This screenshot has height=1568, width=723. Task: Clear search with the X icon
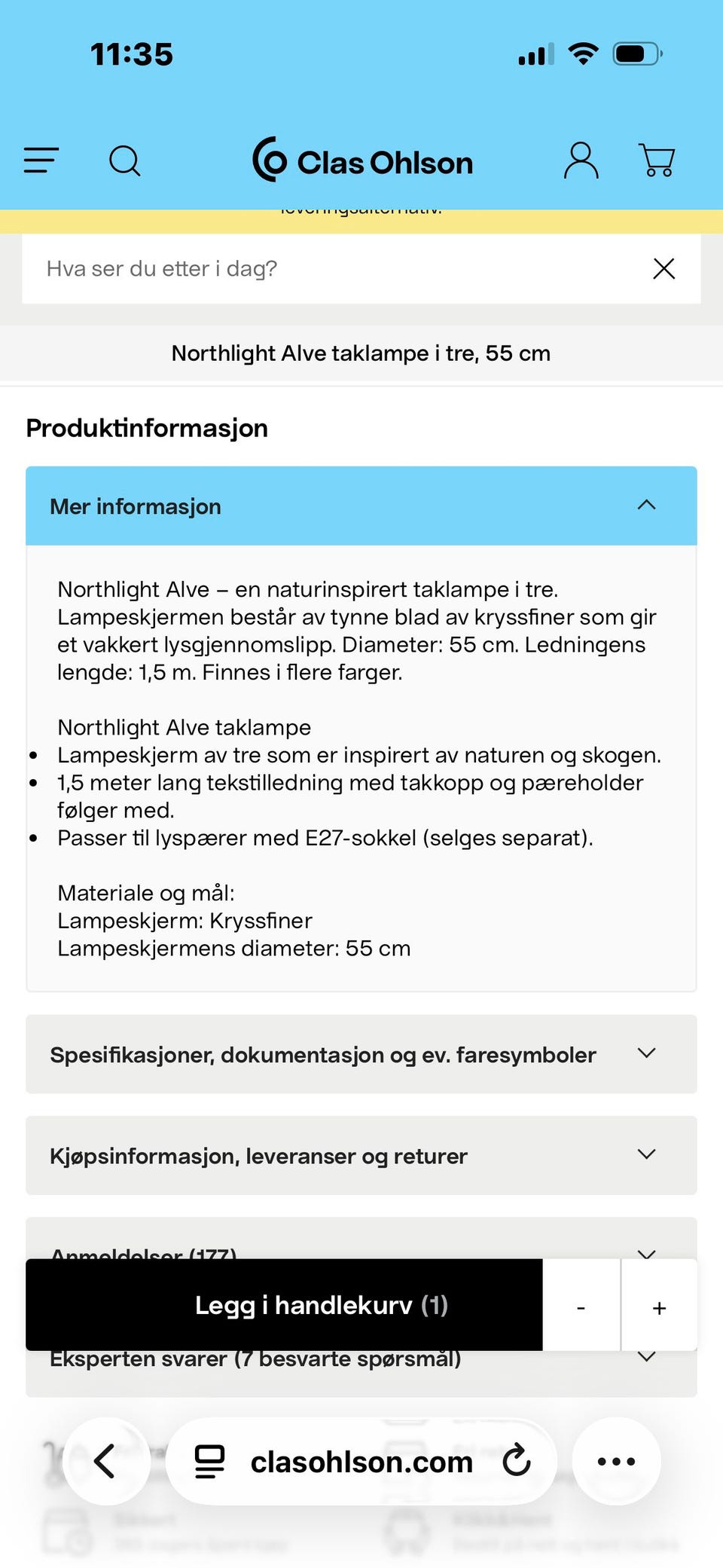tap(664, 269)
